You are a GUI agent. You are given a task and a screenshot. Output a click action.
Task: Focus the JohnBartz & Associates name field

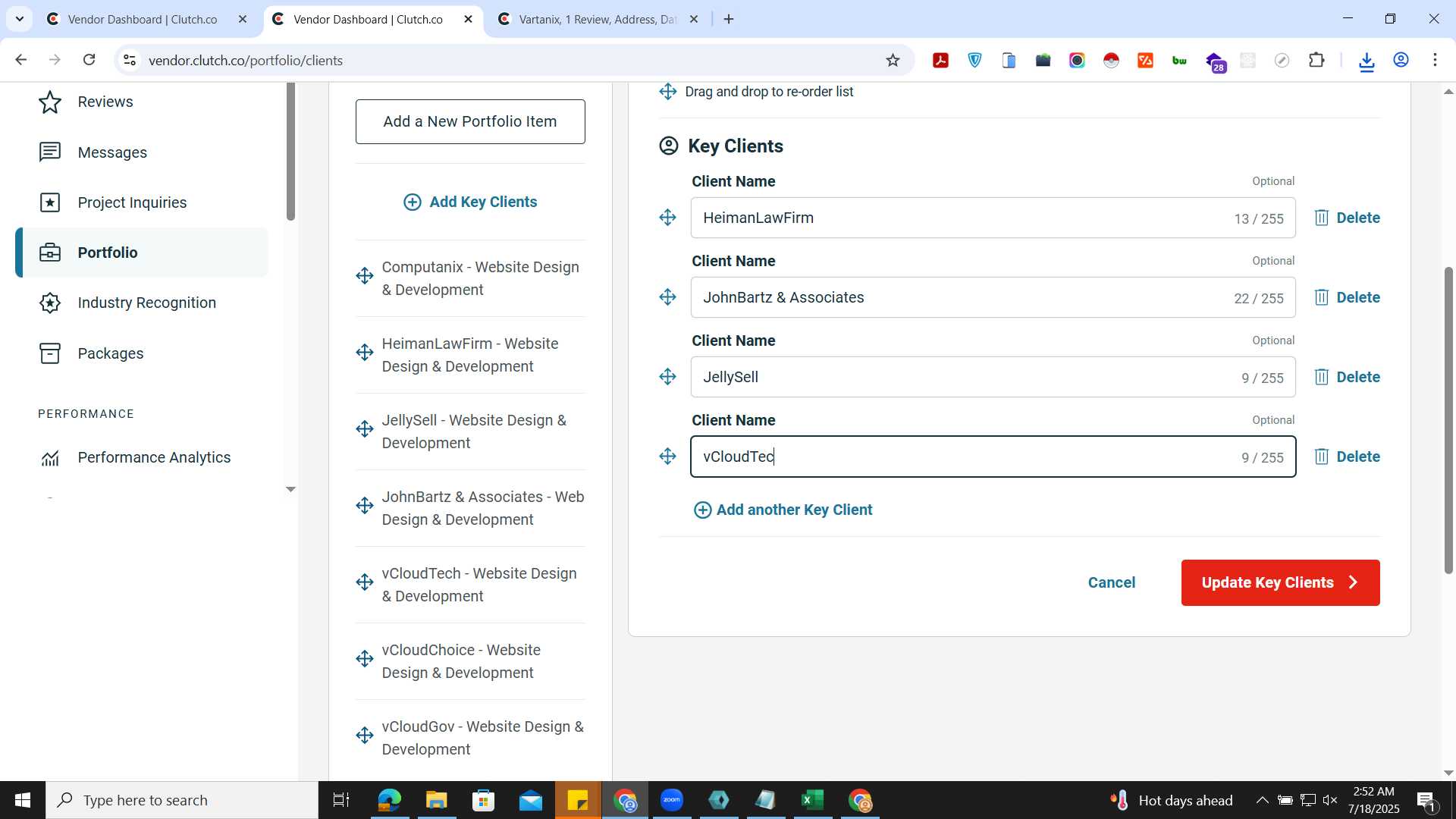[993, 297]
